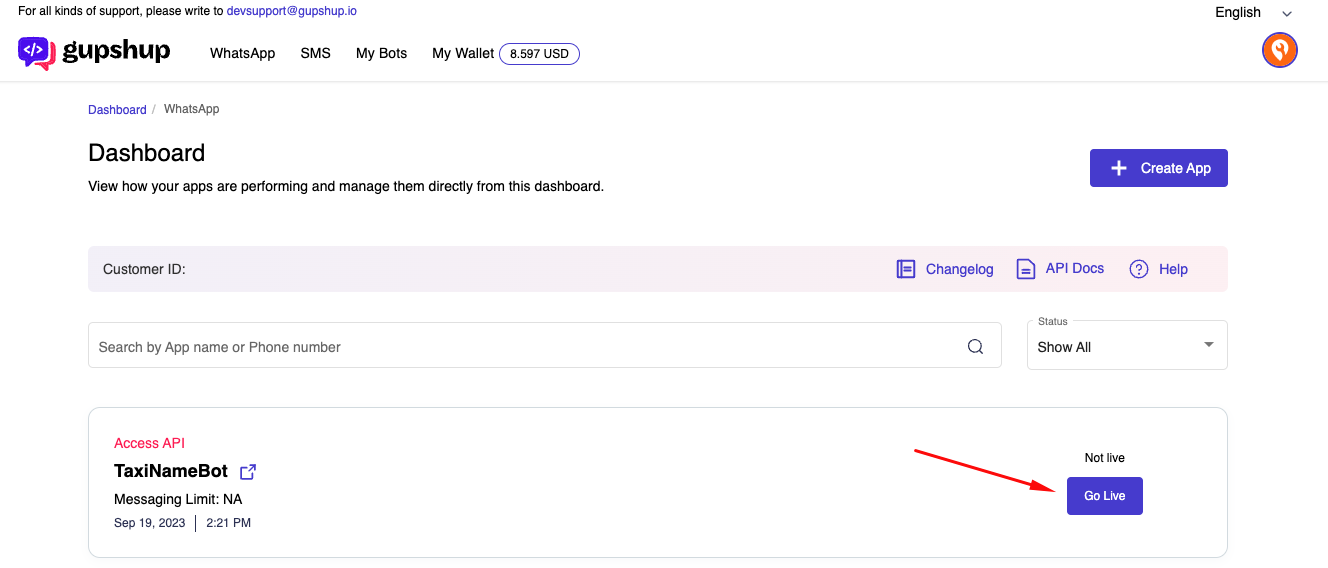Click the Access API label

tap(149, 443)
